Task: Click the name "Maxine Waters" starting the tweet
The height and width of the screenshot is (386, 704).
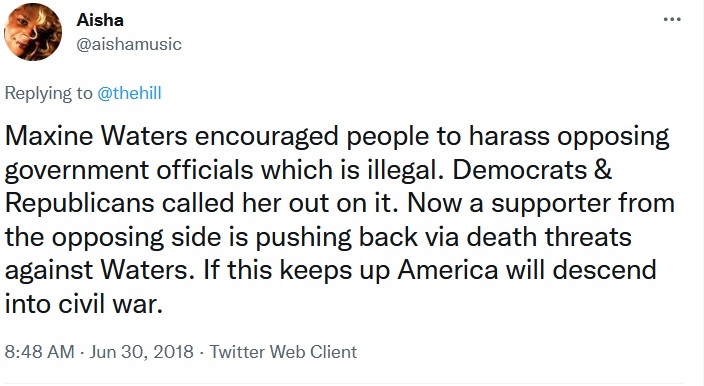Action: click(x=96, y=136)
